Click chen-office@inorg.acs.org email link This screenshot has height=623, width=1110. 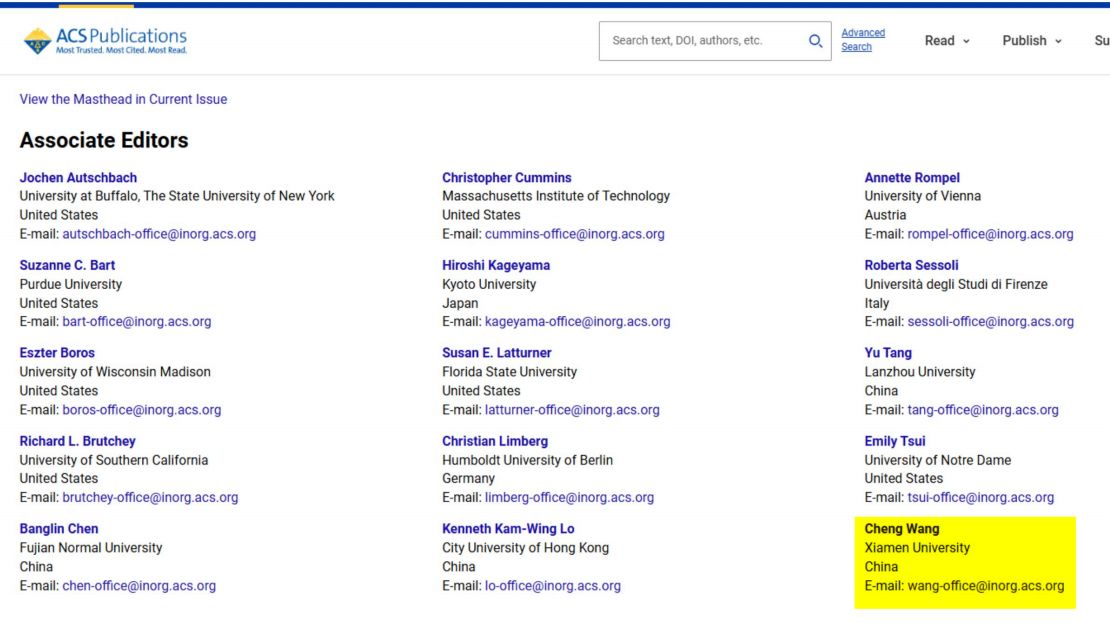[x=139, y=586]
